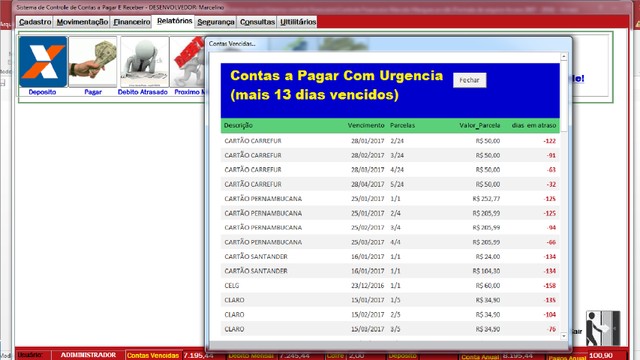640x360 pixels.
Task: Open the Debito Atrasado icon
Action: click(x=144, y=62)
